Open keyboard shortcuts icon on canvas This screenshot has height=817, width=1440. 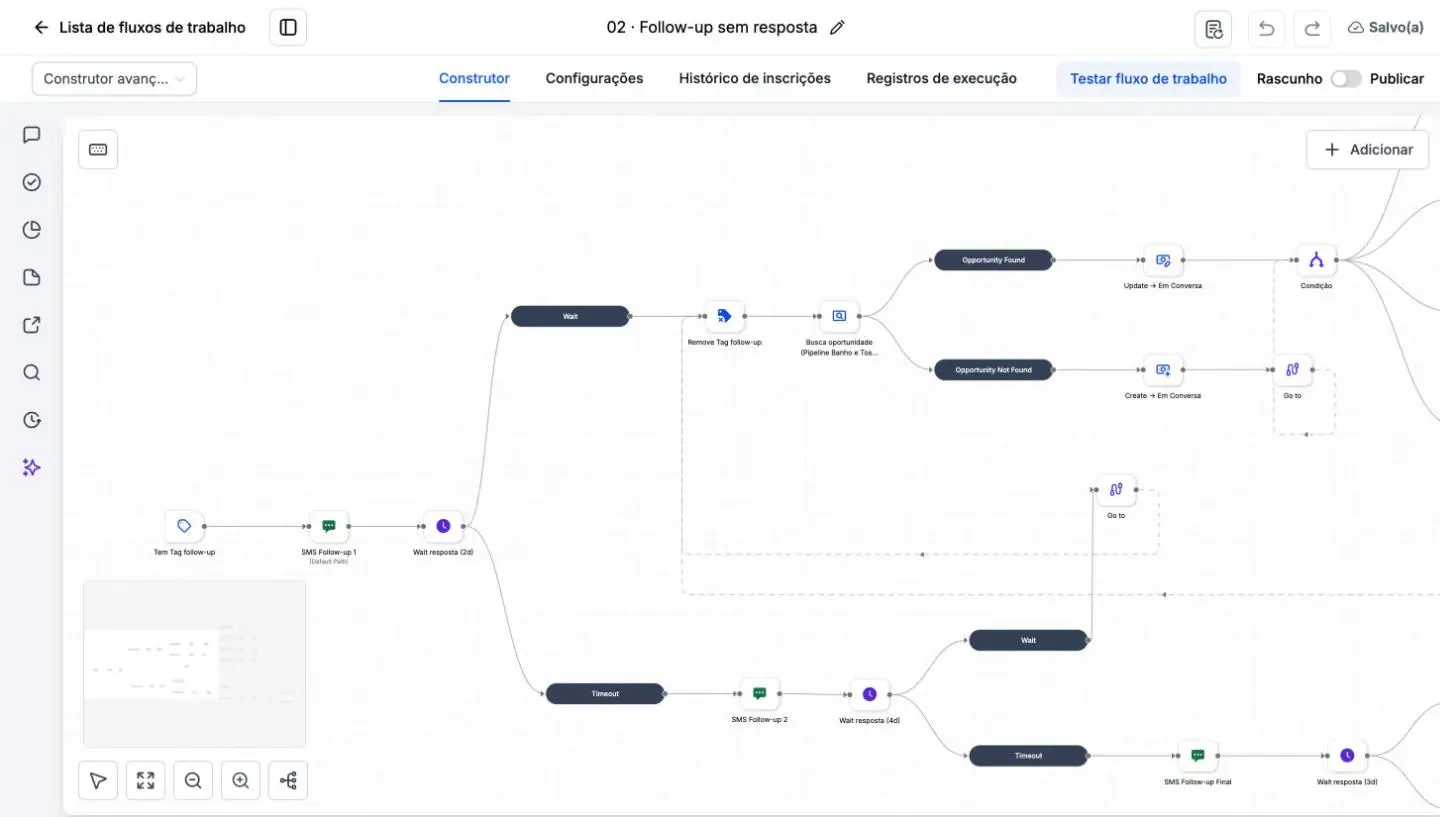(98, 149)
